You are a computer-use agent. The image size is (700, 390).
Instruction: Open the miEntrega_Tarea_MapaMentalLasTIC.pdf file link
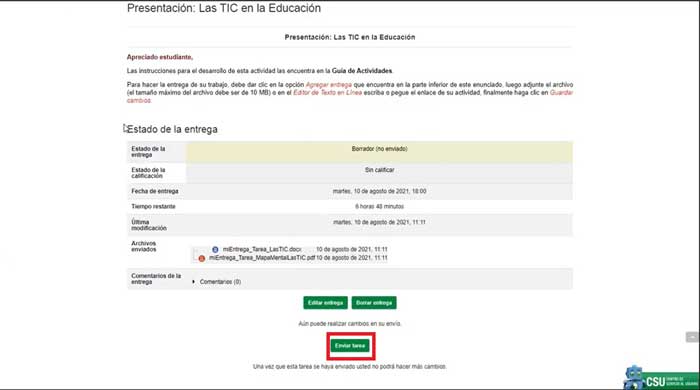coord(262,258)
